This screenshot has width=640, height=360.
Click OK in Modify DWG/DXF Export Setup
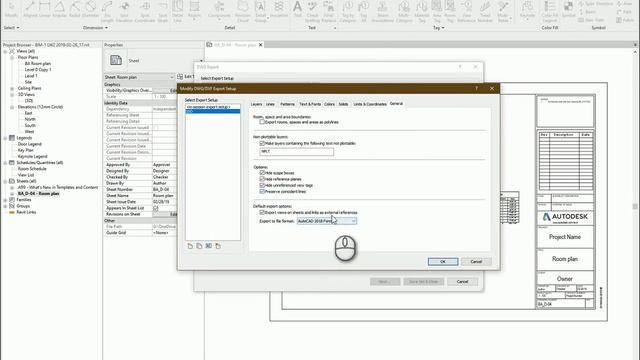pos(443,262)
